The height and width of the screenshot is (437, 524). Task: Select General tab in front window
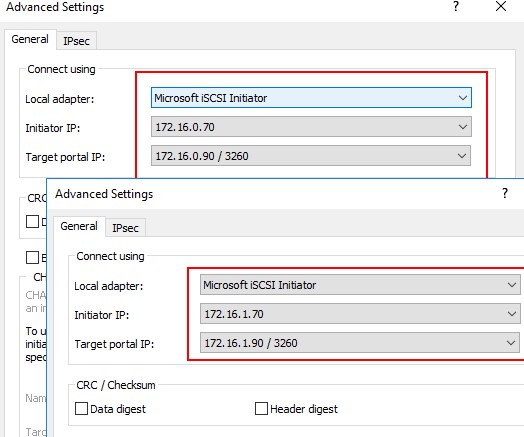[79, 226]
